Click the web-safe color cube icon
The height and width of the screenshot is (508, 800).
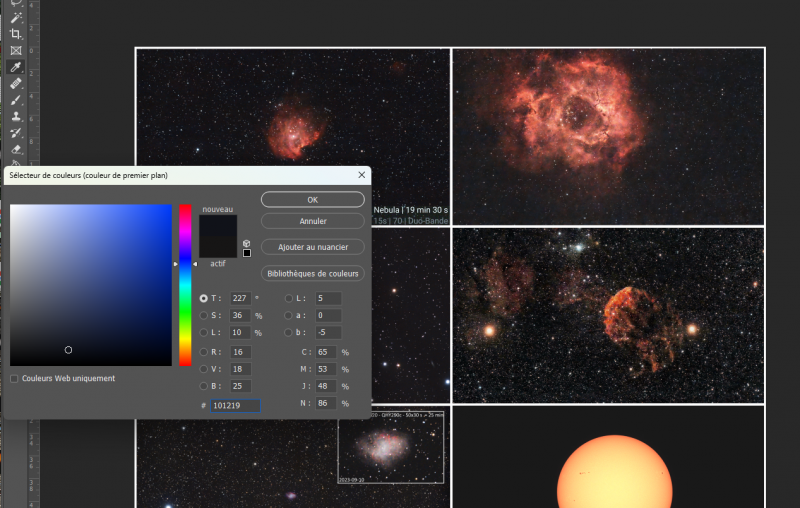[246, 243]
